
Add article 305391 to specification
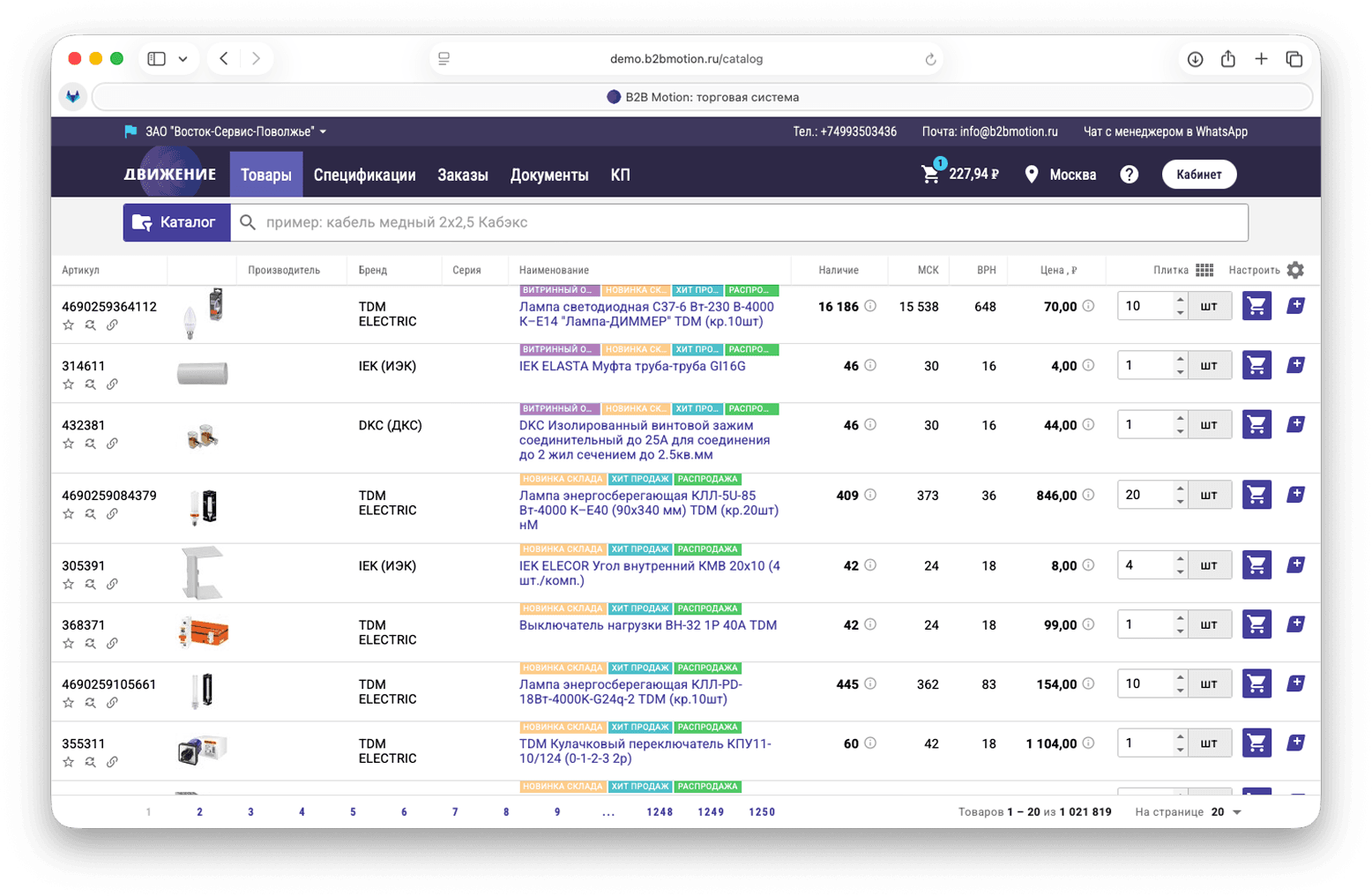pyautogui.click(x=1295, y=565)
